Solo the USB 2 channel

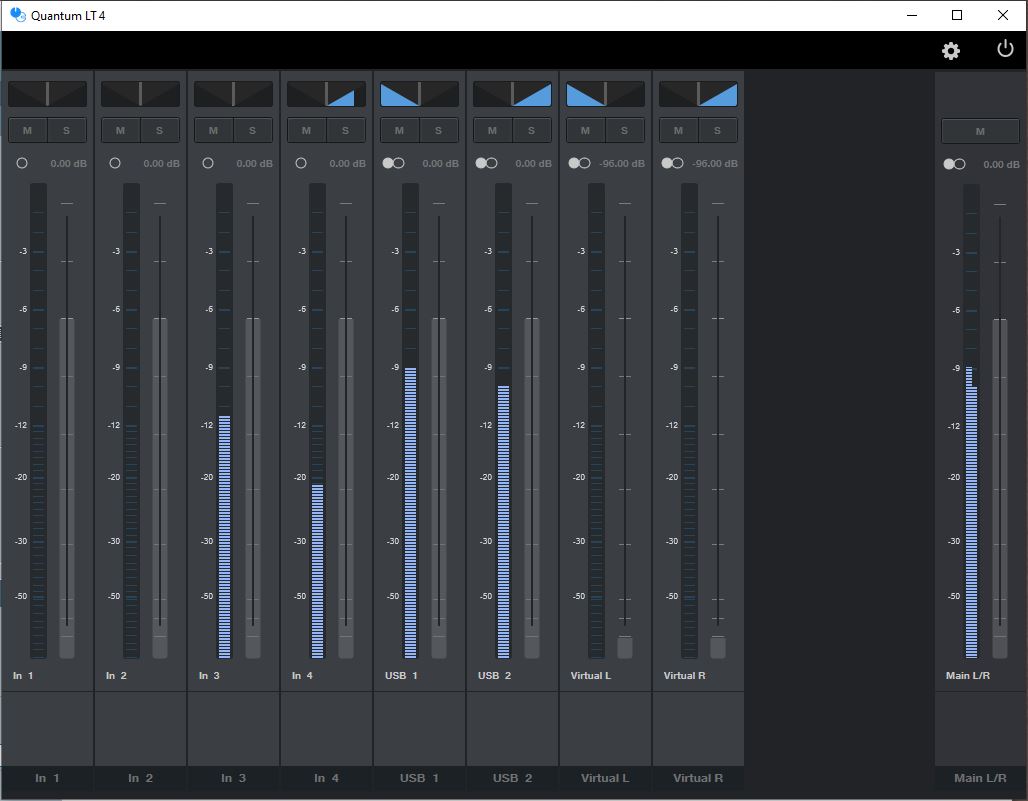click(532, 130)
